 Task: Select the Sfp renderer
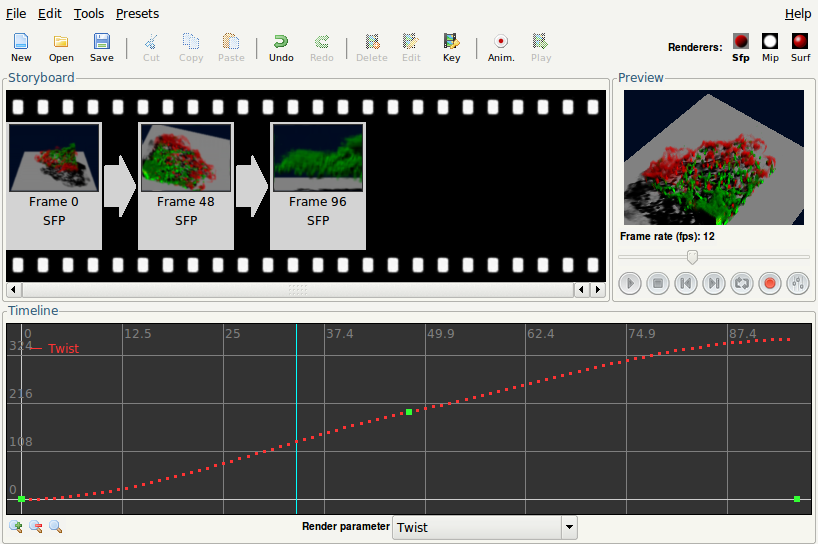pyautogui.click(x=741, y=46)
